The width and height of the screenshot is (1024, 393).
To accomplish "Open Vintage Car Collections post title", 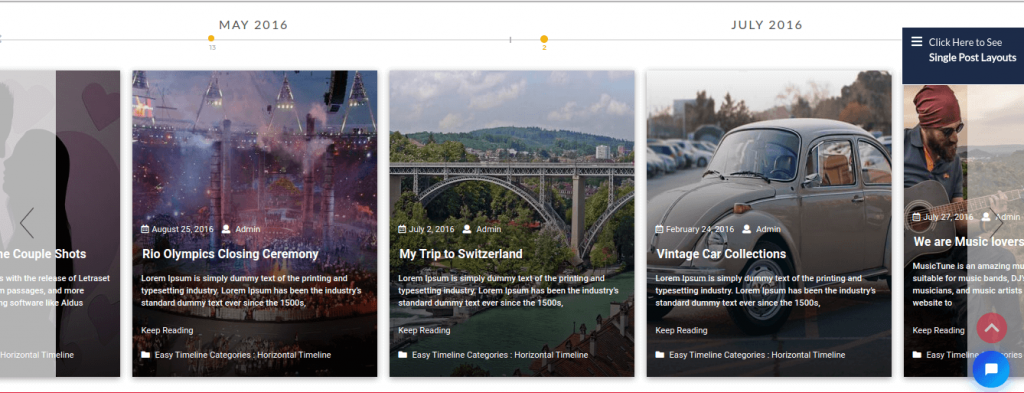I will tap(721, 254).
